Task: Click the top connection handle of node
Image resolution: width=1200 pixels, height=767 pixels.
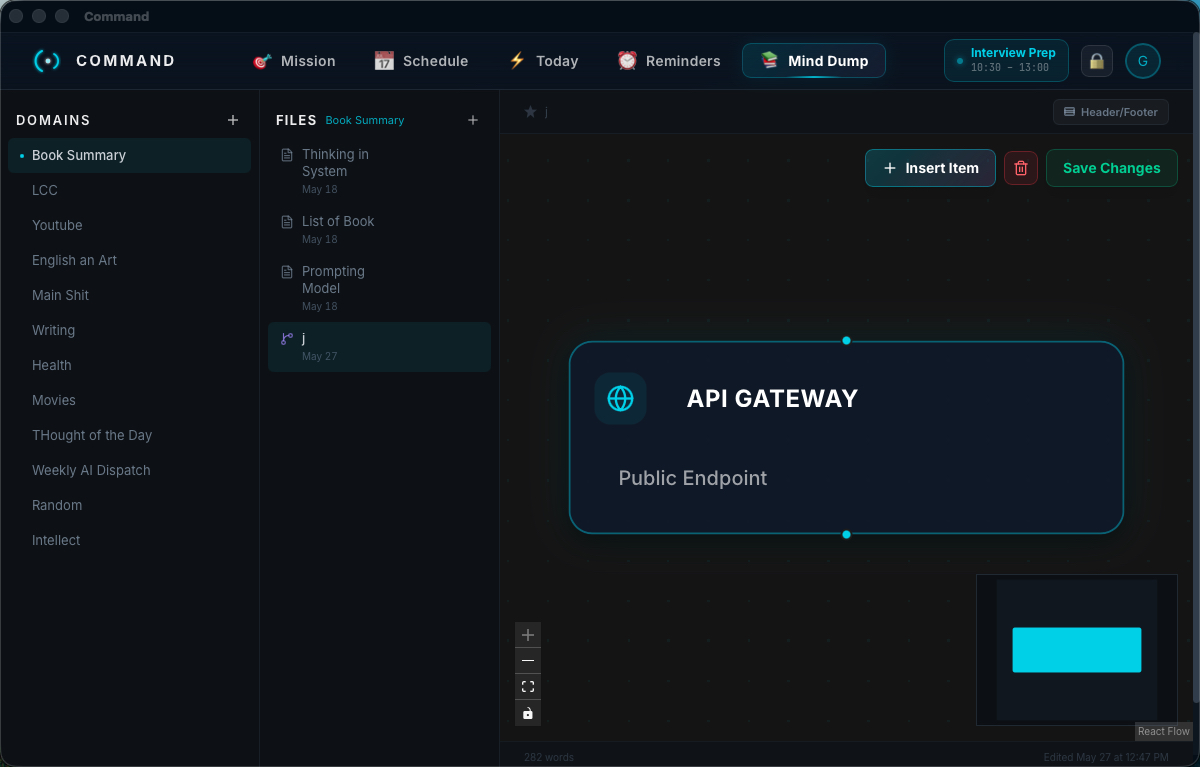Action: [x=846, y=341]
